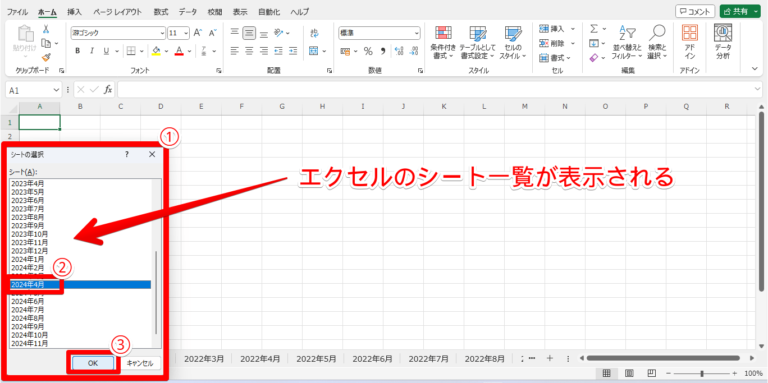Expand the font name combo box
Screen dimensions: 768x383
click(x=163, y=33)
